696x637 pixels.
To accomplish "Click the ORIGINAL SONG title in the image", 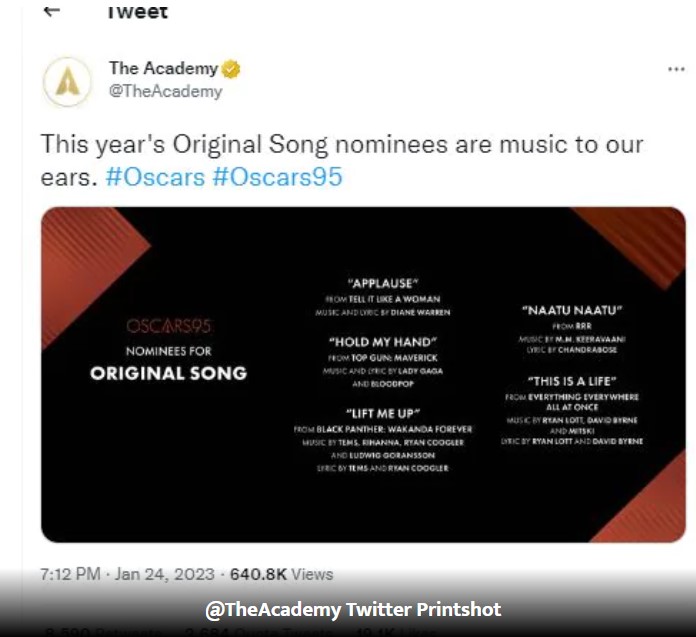I will 168,373.
